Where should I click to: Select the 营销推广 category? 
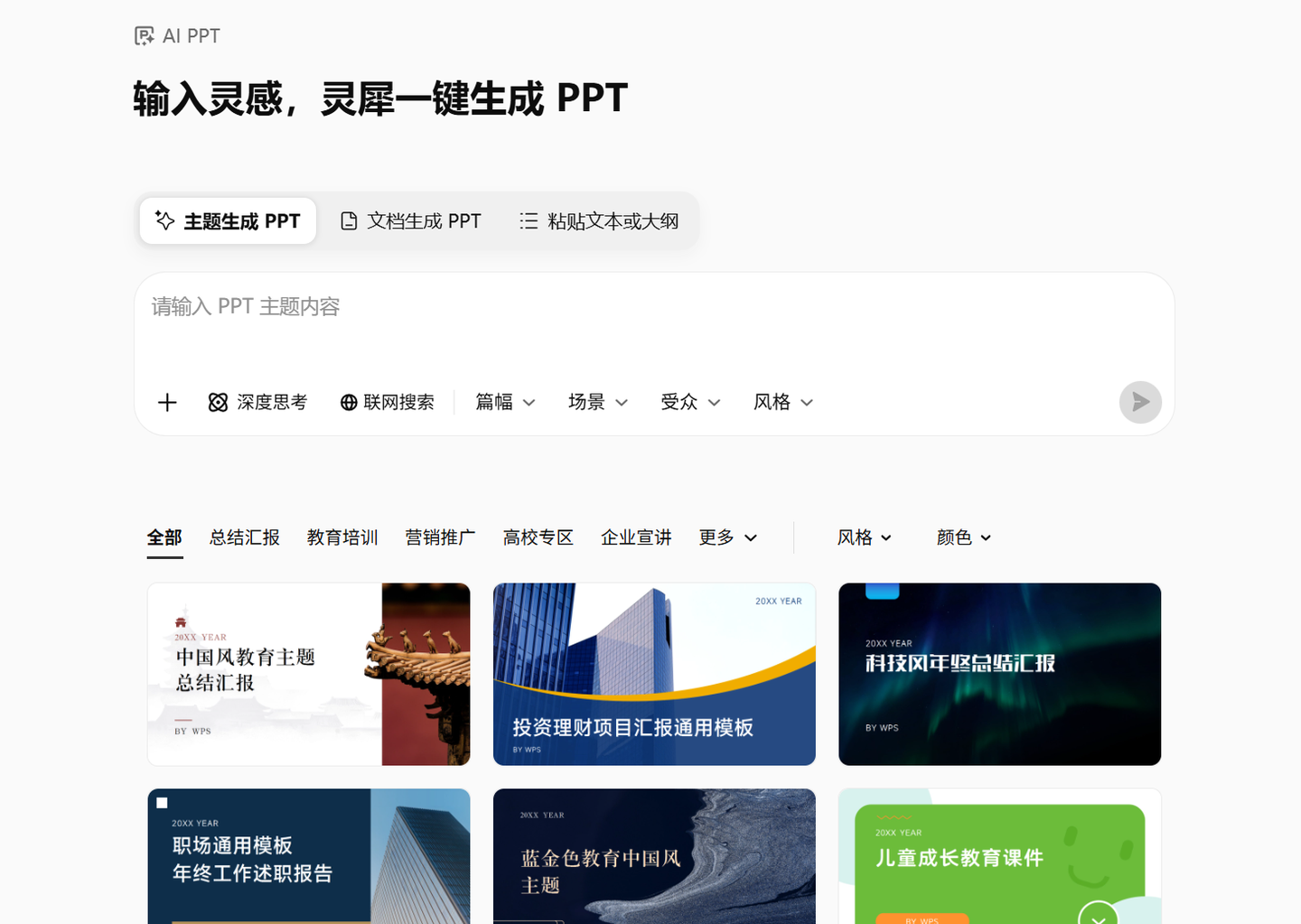click(x=440, y=537)
